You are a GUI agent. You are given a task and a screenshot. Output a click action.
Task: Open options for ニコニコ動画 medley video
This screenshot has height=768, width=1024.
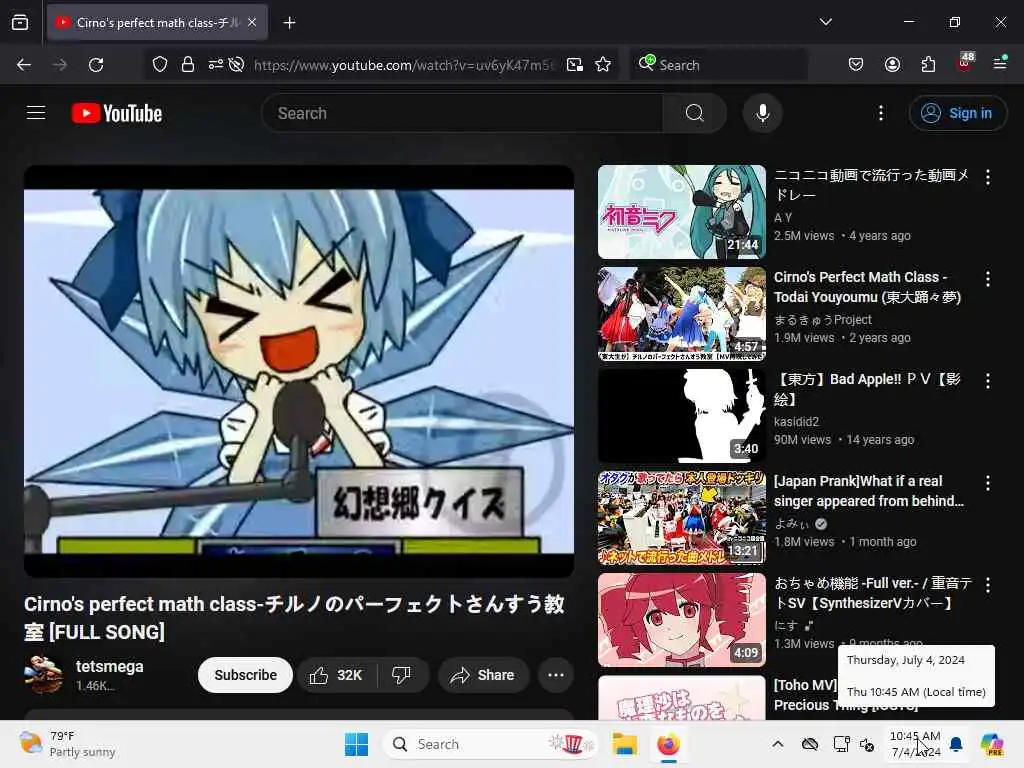987,177
